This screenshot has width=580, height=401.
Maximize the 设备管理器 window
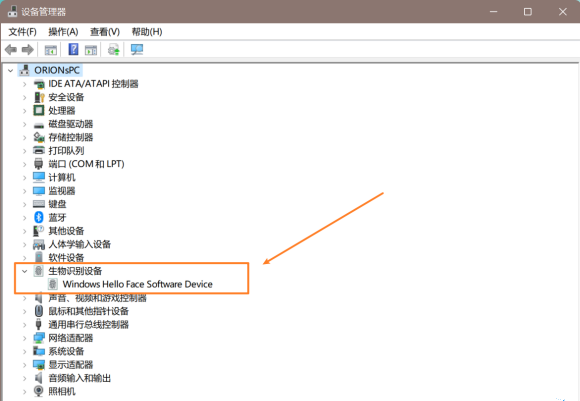[528, 11]
